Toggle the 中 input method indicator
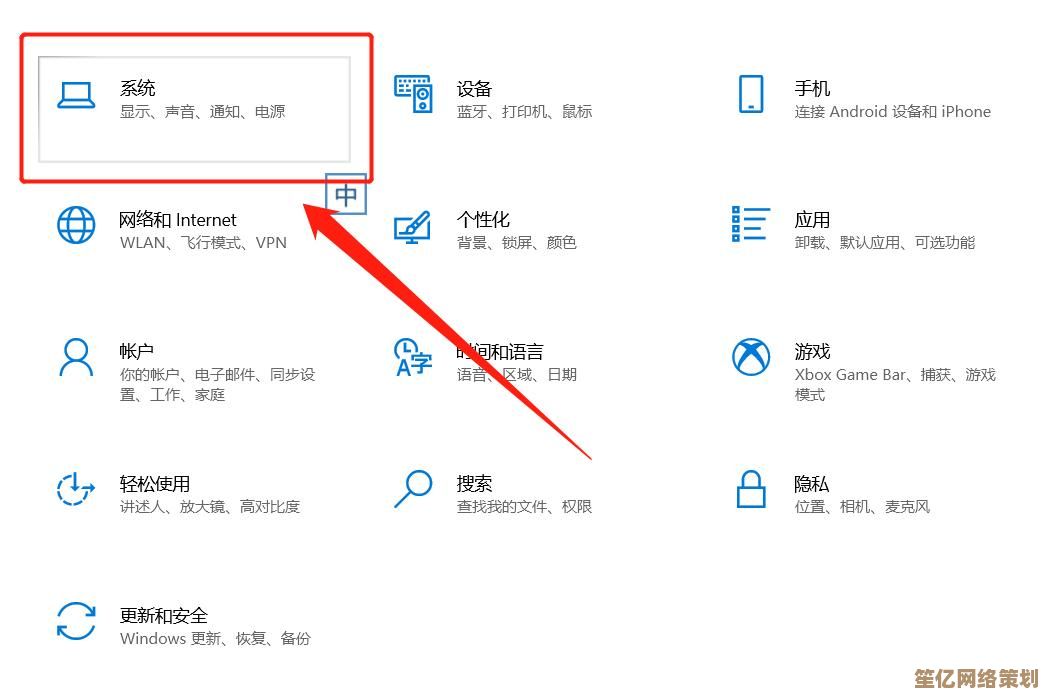The width and height of the screenshot is (1045, 697). coord(346,195)
